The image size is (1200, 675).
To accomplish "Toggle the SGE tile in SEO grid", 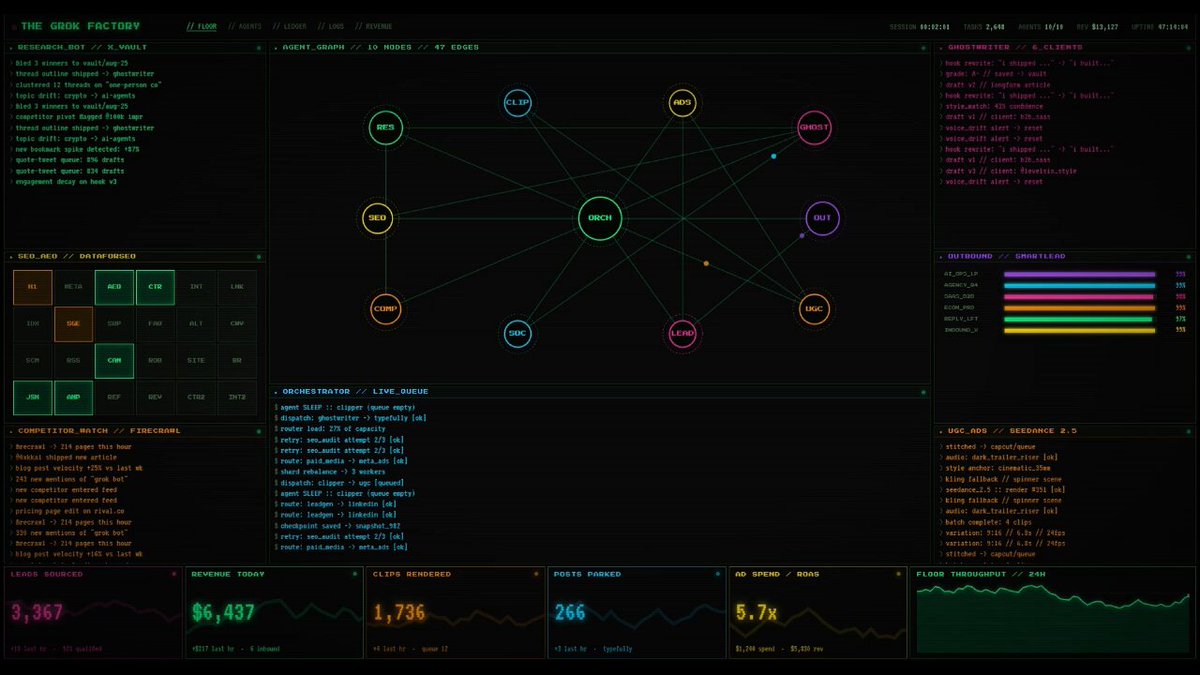I will pyautogui.click(x=73, y=324).
